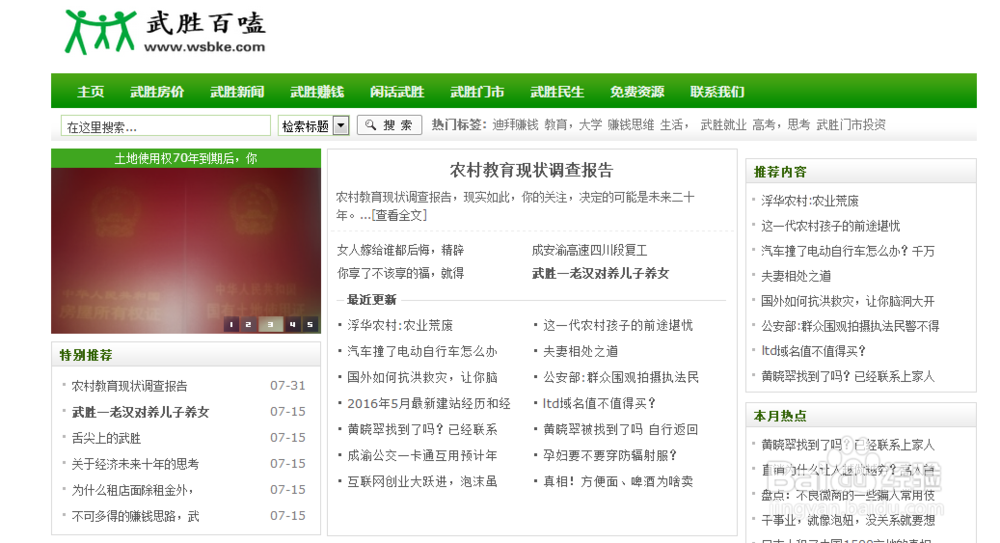Image resolution: width=1000 pixels, height=543 pixels.
Task: Click the [查看全文] link
Action: pos(399,216)
